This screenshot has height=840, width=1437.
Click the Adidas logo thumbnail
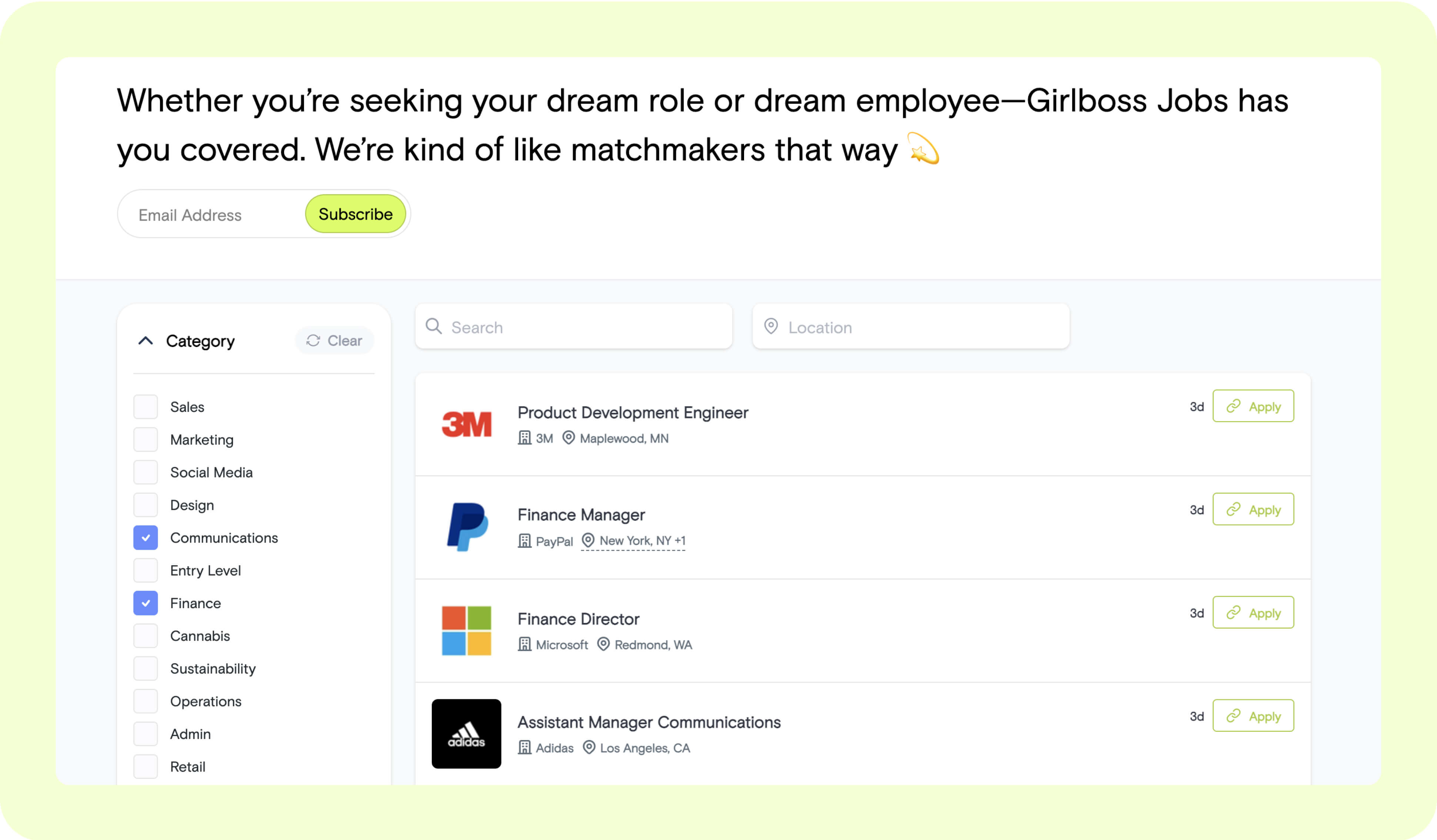tap(466, 733)
